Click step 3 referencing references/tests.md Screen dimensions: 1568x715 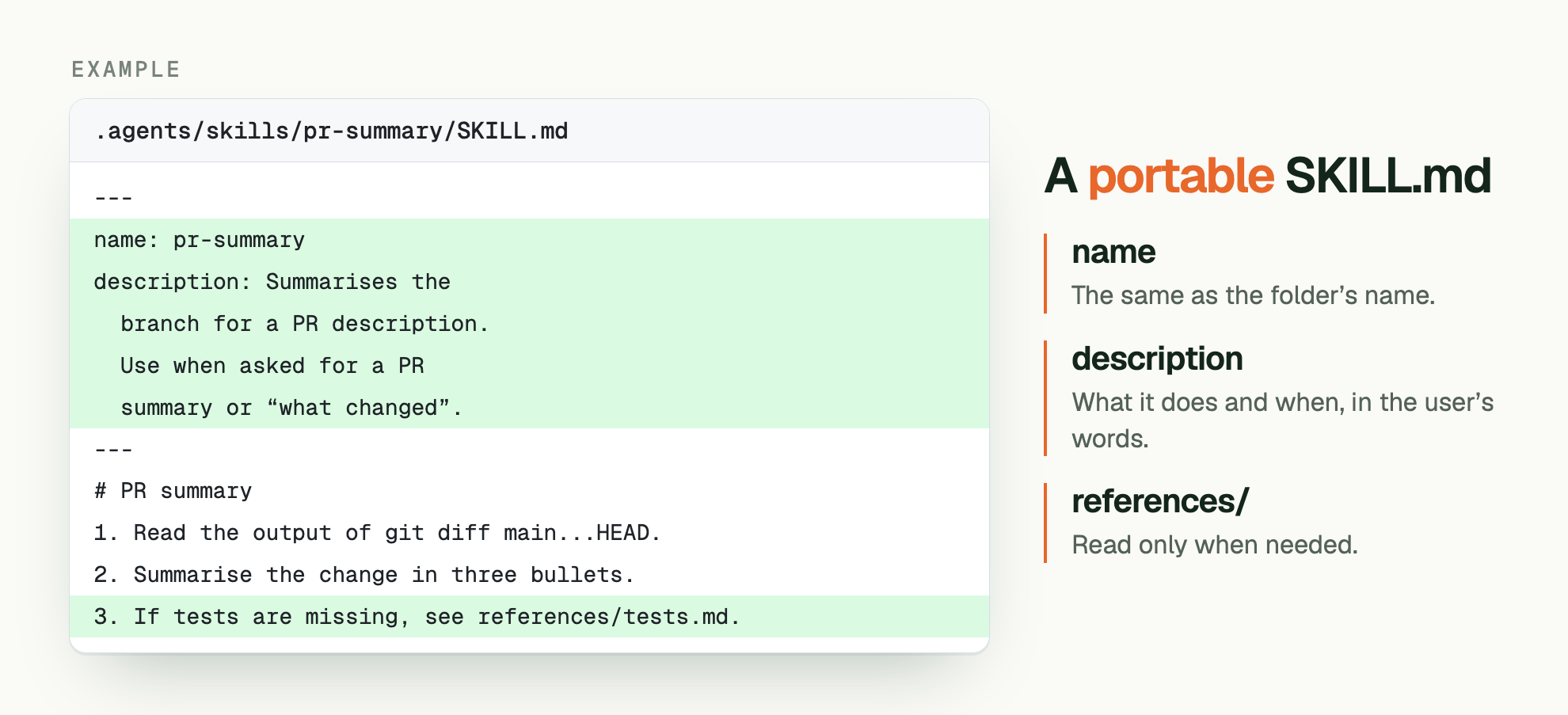tap(417, 617)
